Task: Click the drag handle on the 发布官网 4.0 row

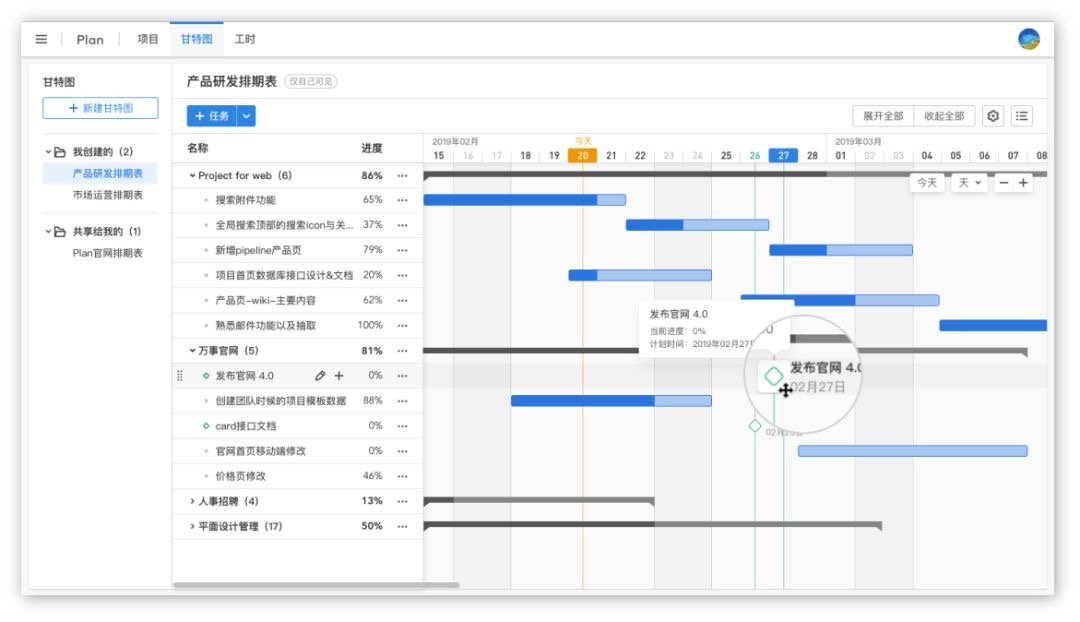Action: click(x=181, y=376)
